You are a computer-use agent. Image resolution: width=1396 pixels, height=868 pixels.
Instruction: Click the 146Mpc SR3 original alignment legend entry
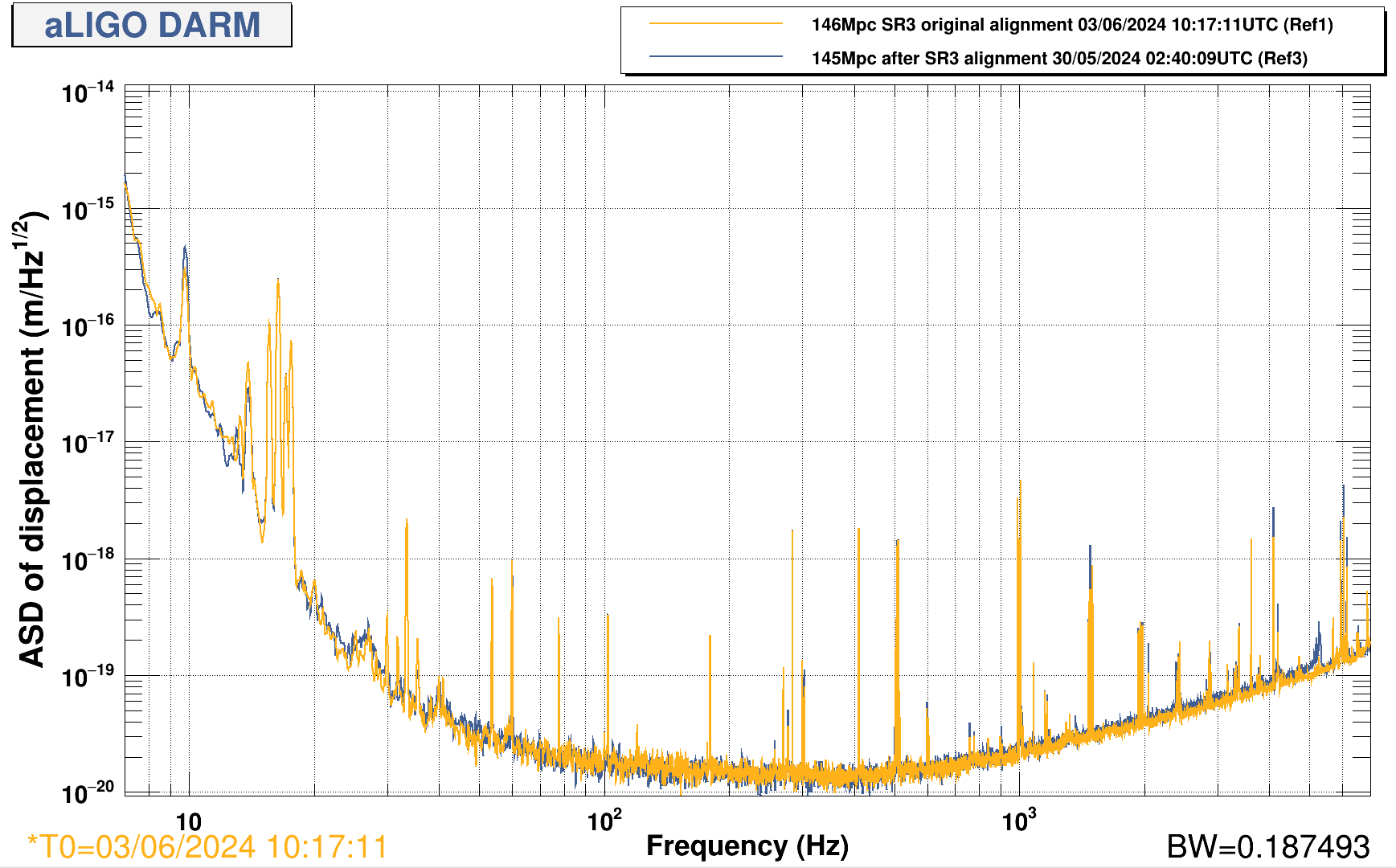[x=1071, y=24]
